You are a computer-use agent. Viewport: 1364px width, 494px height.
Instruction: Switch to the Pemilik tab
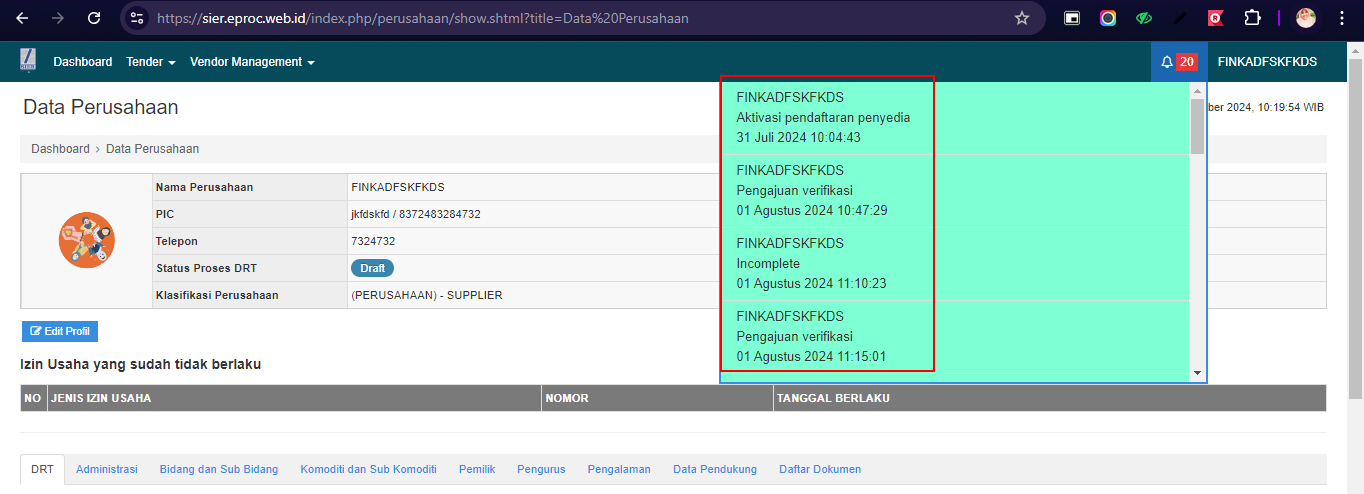pyautogui.click(x=477, y=469)
